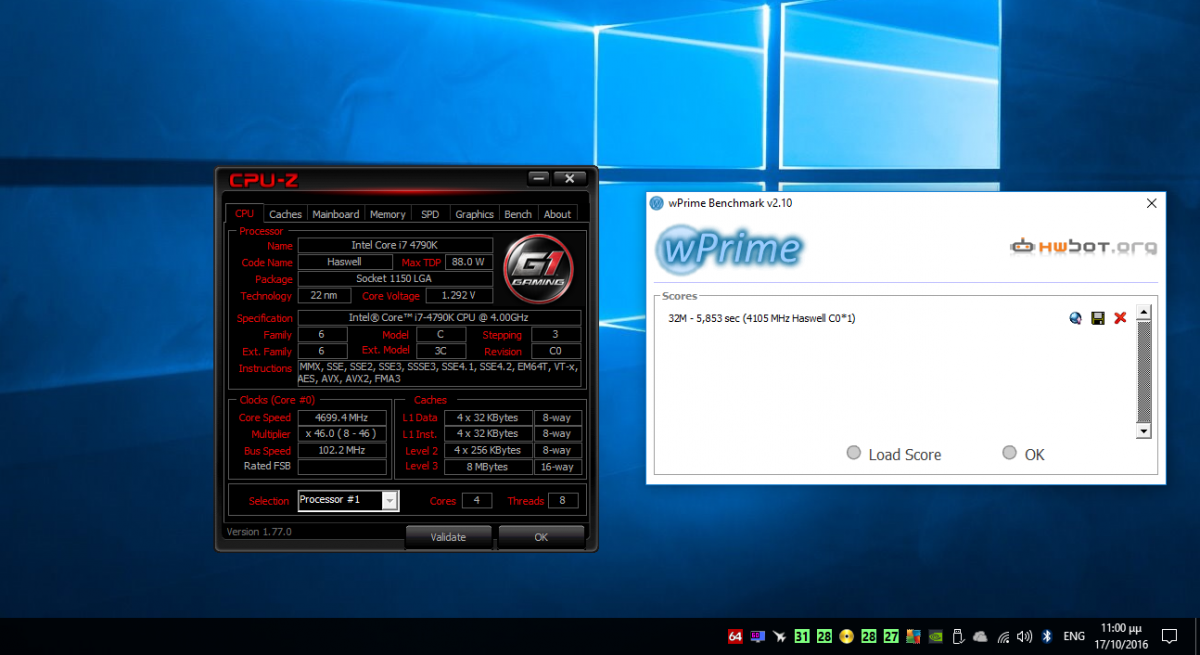Switch to the SPD tab
Viewport: 1200px width, 655px height.
[x=430, y=214]
